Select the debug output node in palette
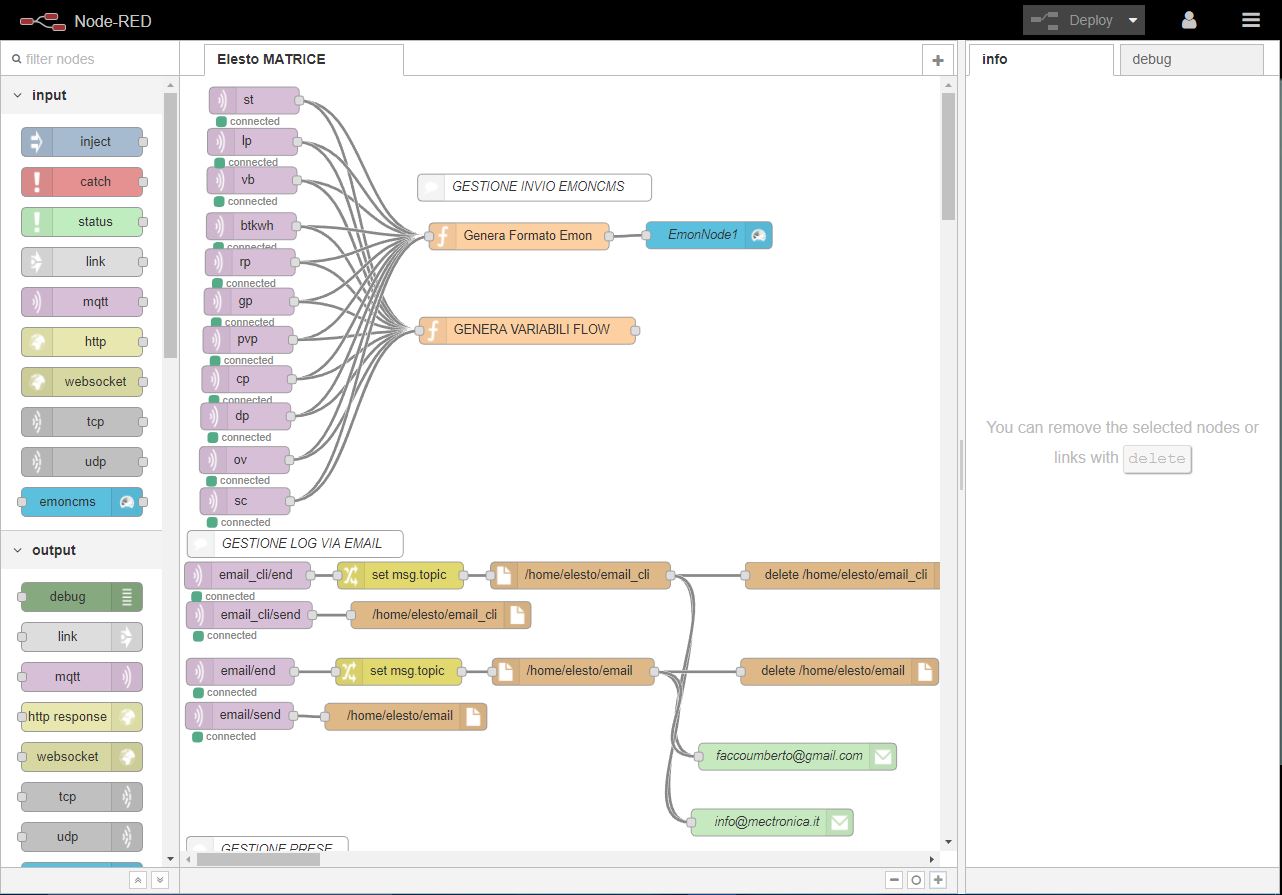 [x=82, y=597]
